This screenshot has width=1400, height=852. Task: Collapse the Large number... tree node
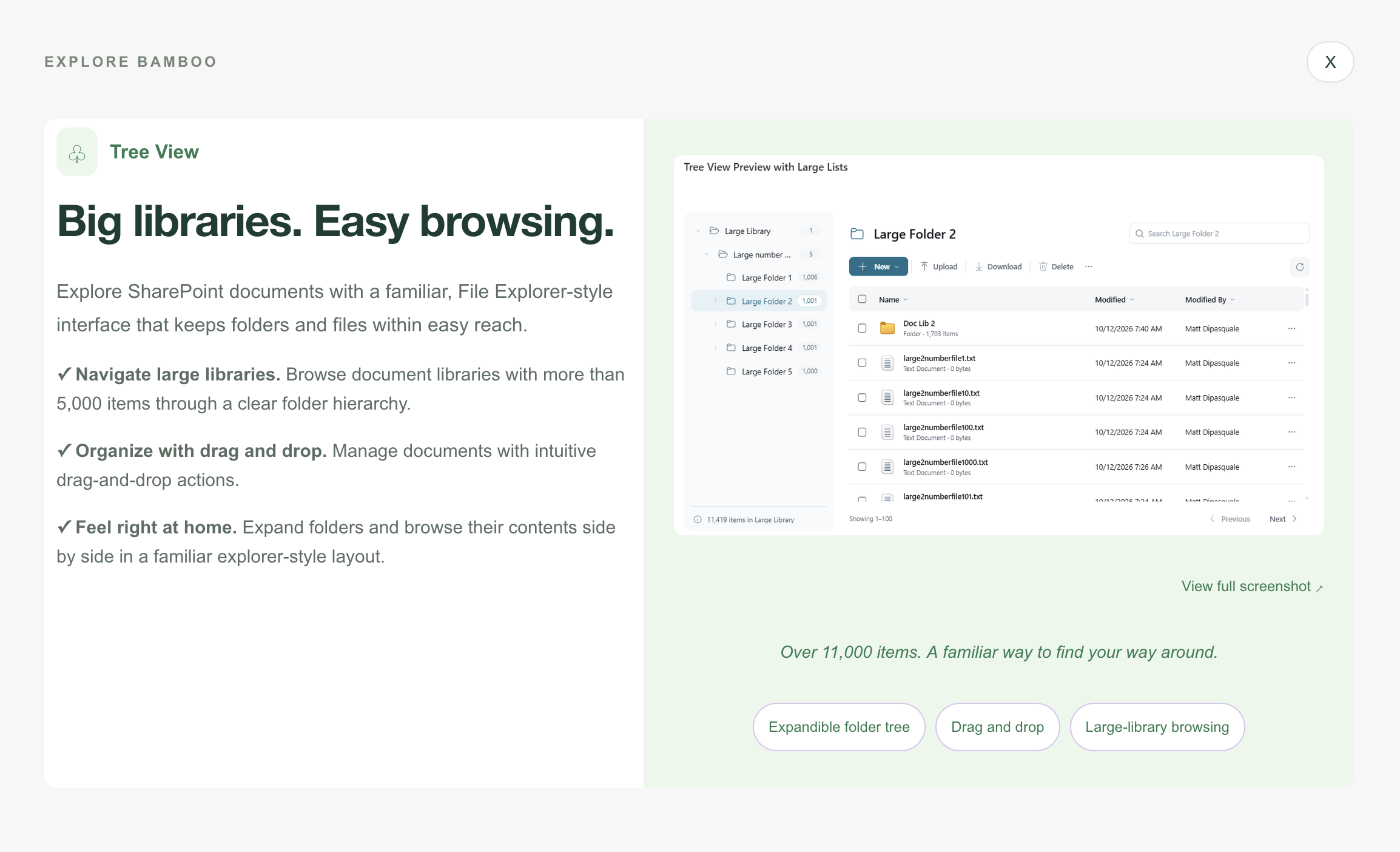[707, 254]
